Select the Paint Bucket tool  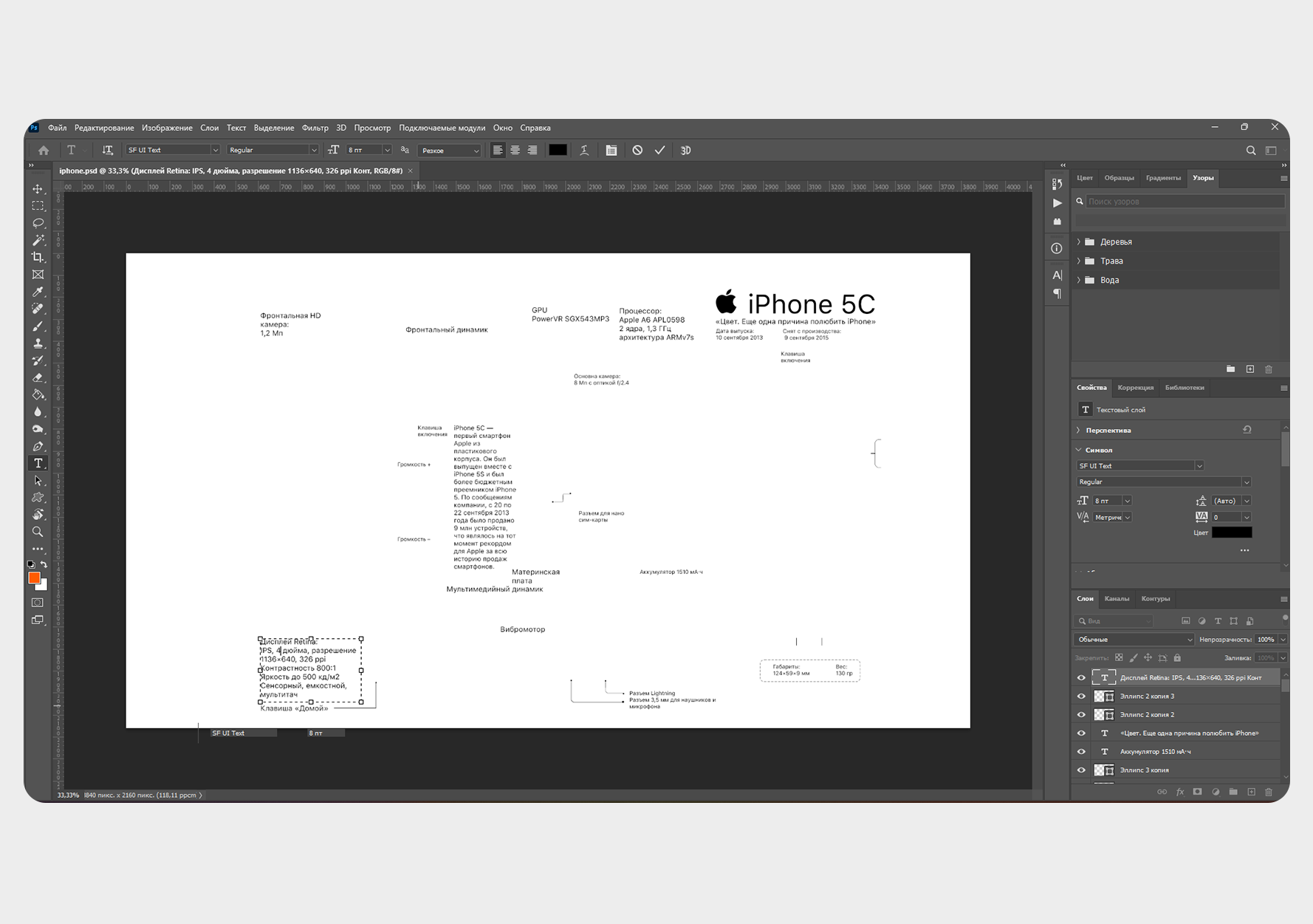pos(38,394)
